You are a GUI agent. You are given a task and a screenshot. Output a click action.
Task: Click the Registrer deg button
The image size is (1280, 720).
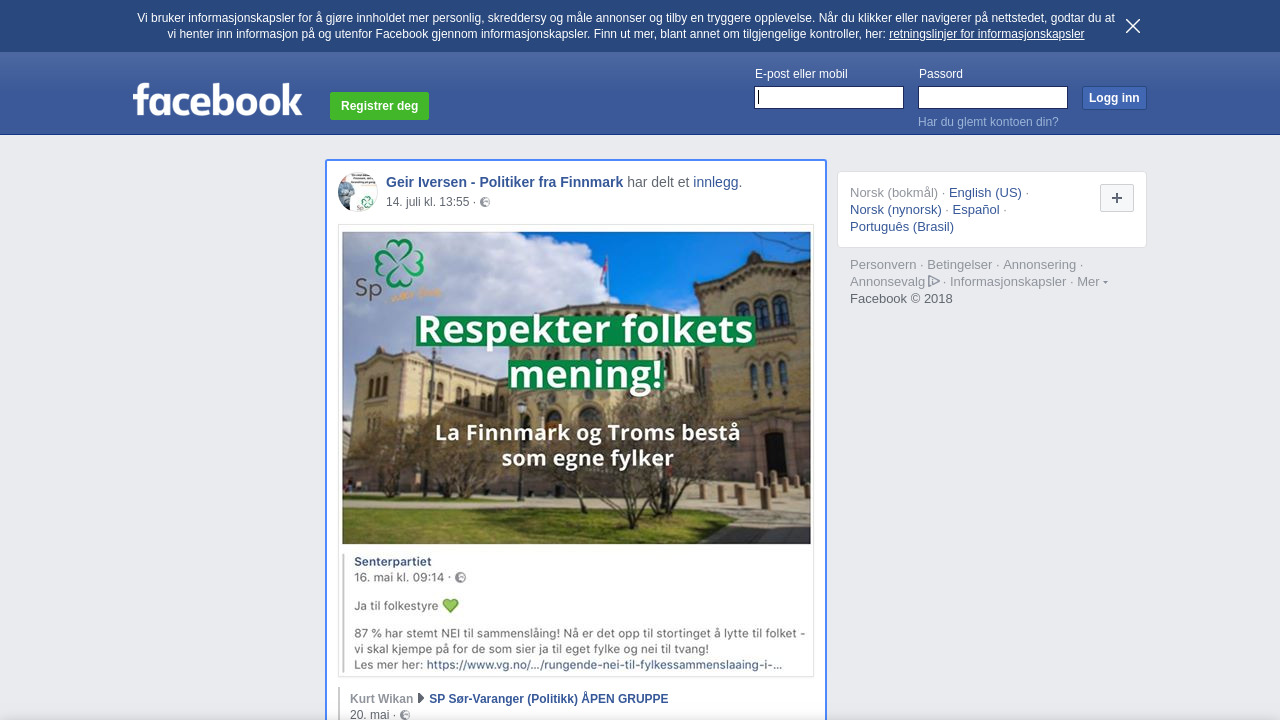point(379,106)
